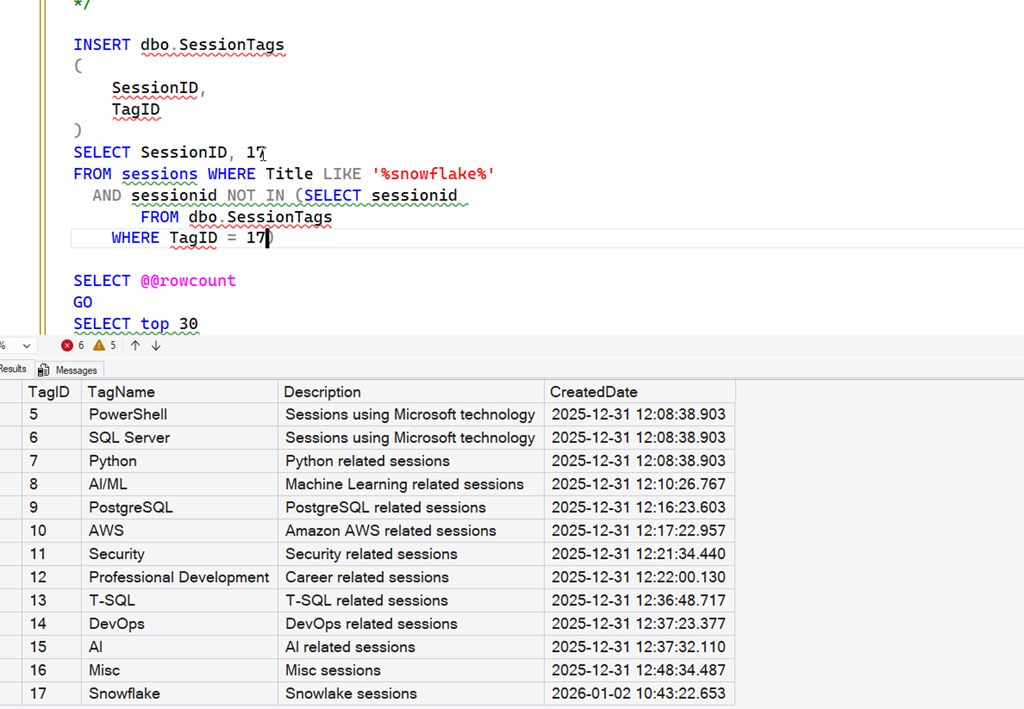Screen dimensions: 1024x709
Task: Go to next issue with down arrow
Action: (x=156, y=345)
